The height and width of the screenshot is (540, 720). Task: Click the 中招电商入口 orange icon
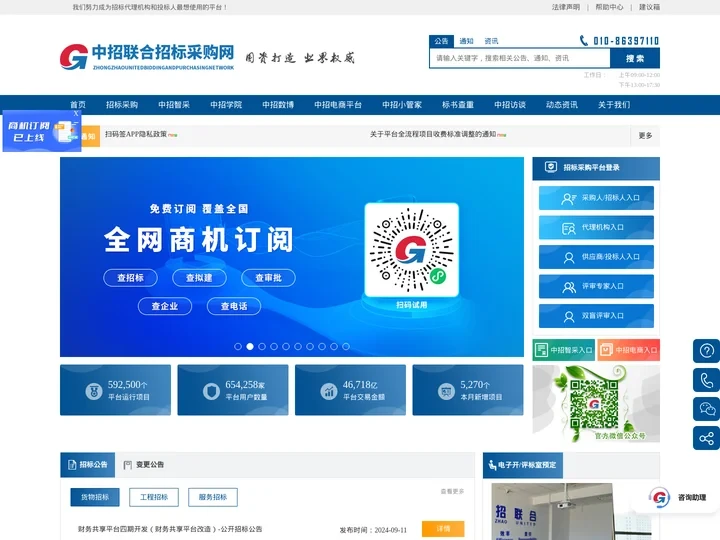click(x=606, y=350)
